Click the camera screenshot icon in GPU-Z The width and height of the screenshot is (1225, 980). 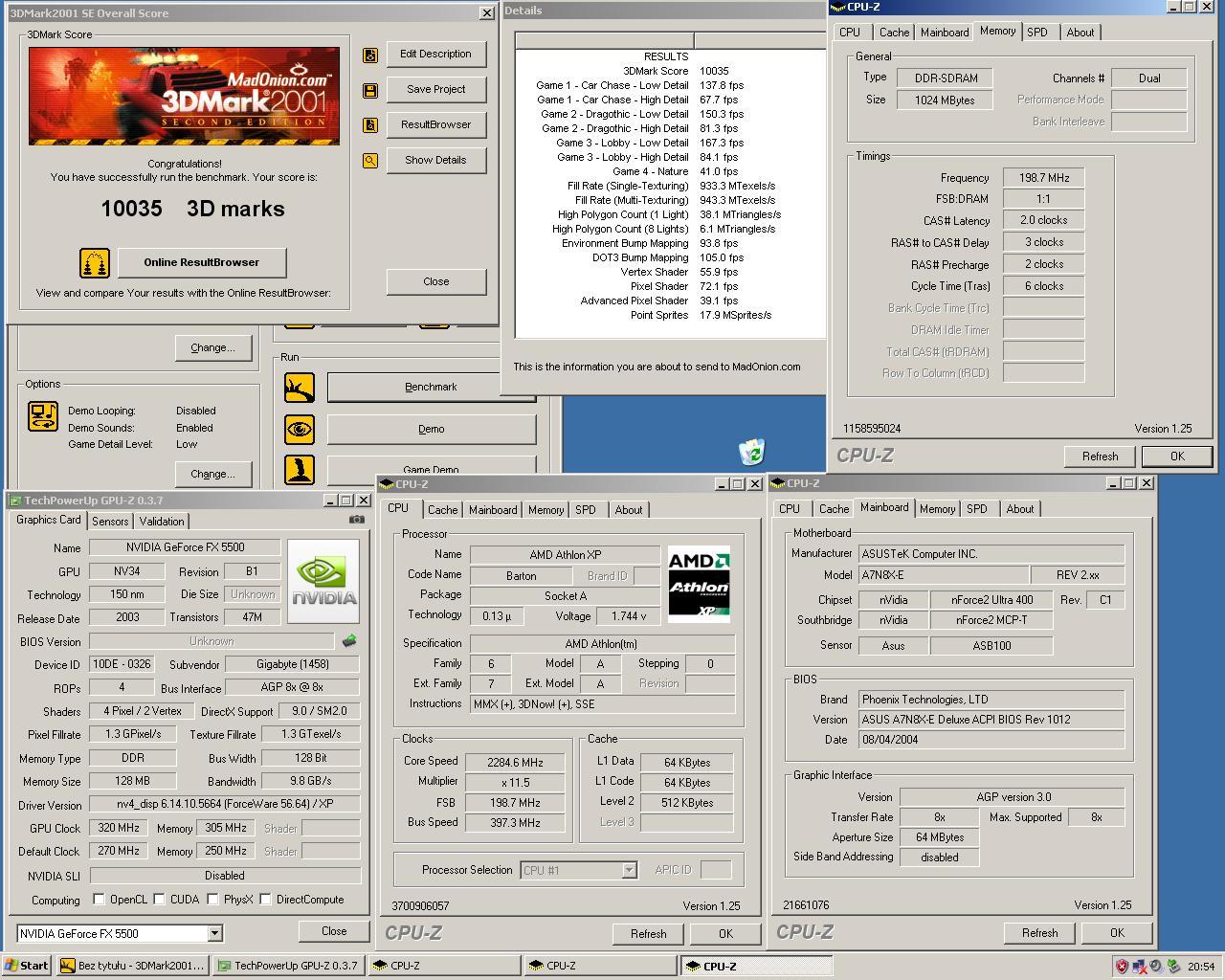point(356,520)
